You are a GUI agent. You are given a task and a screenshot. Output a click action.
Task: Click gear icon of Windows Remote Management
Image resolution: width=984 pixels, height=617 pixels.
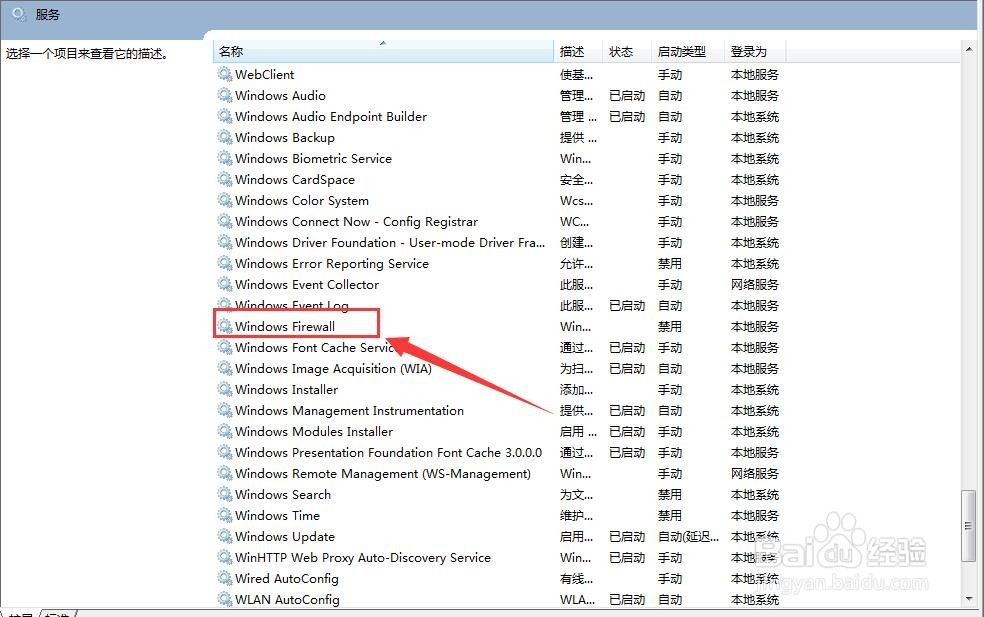225,473
